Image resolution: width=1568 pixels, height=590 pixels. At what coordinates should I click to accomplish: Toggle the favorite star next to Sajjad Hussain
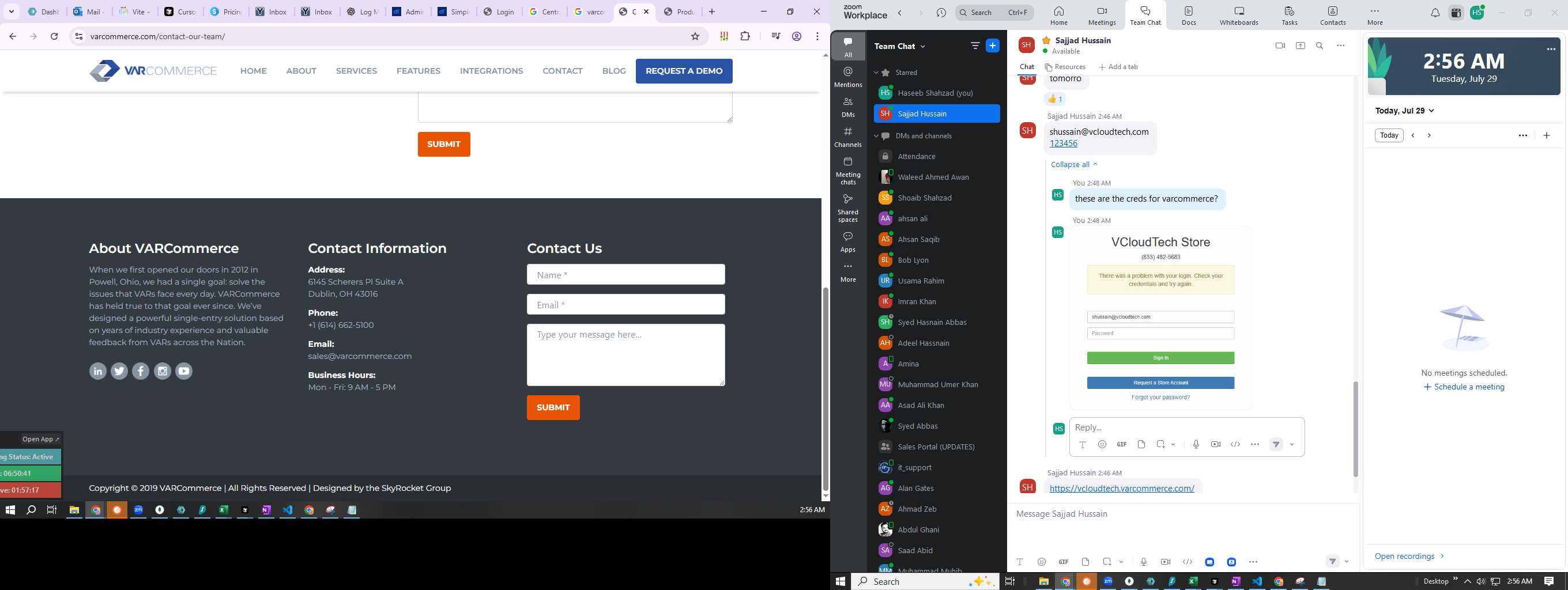pos(1046,40)
